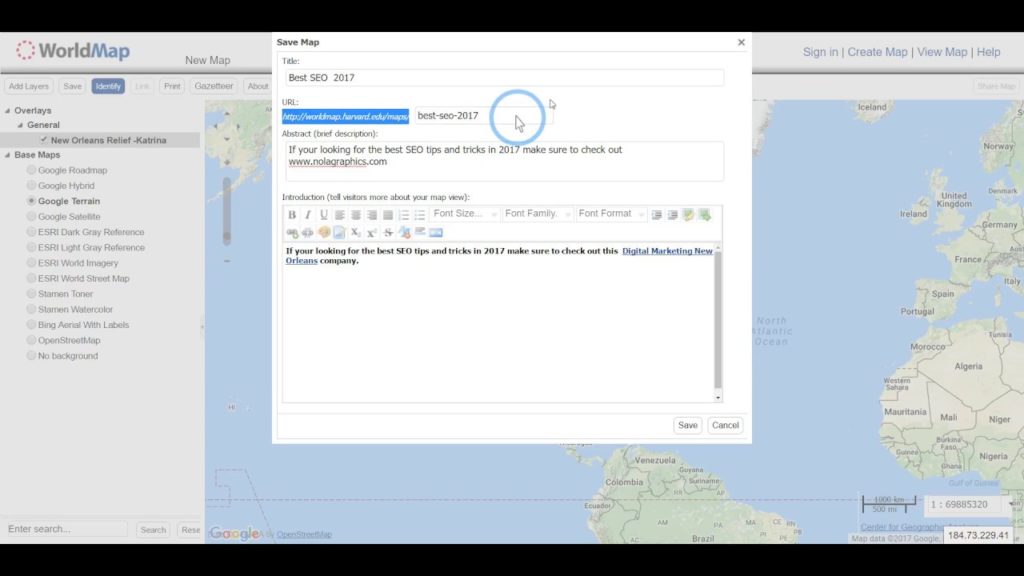This screenshot has height=576, width=1024.
Task: Click Print in the toolbar
Action: coord(172,86)
